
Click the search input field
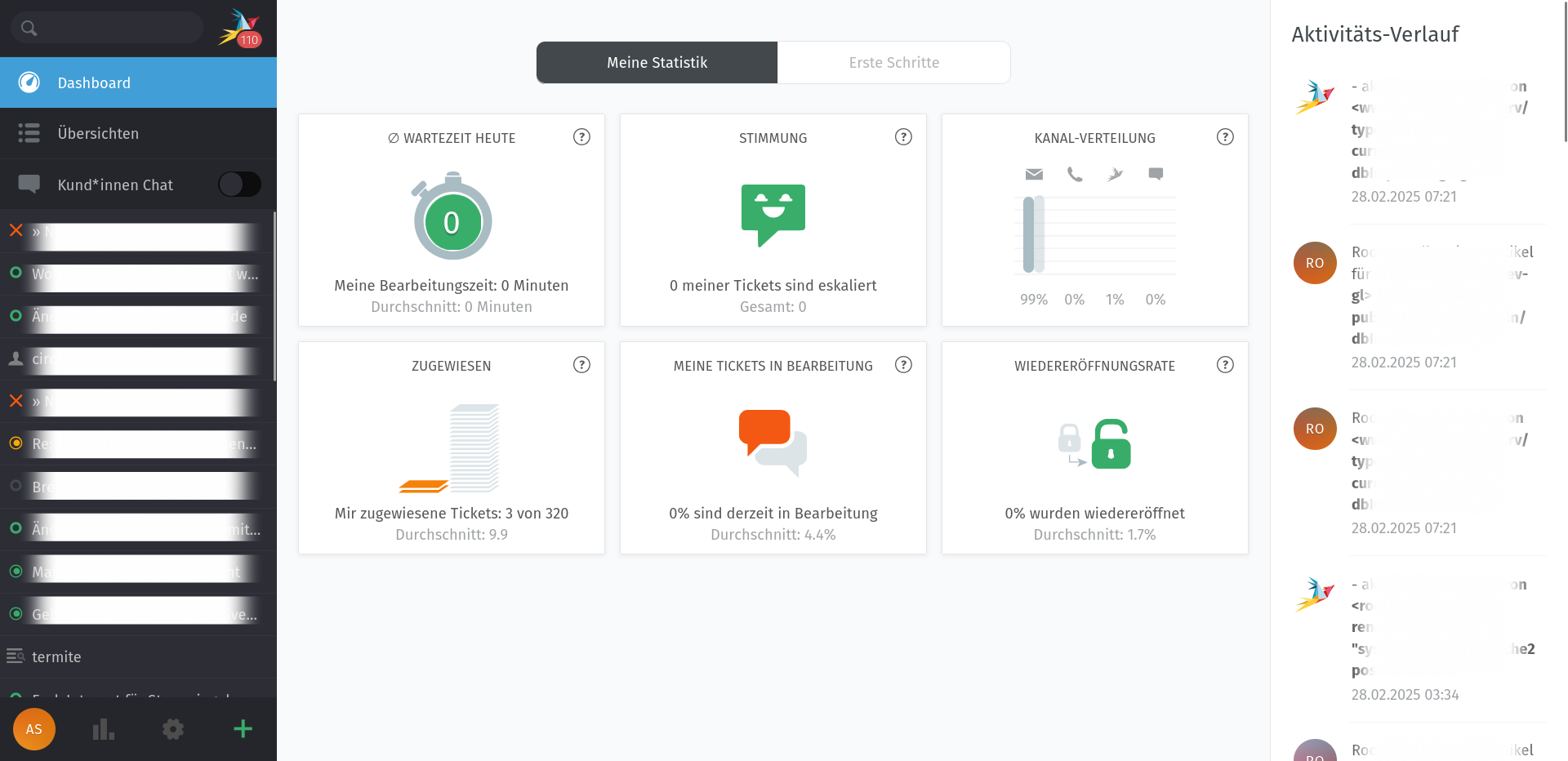coord(114,28)
